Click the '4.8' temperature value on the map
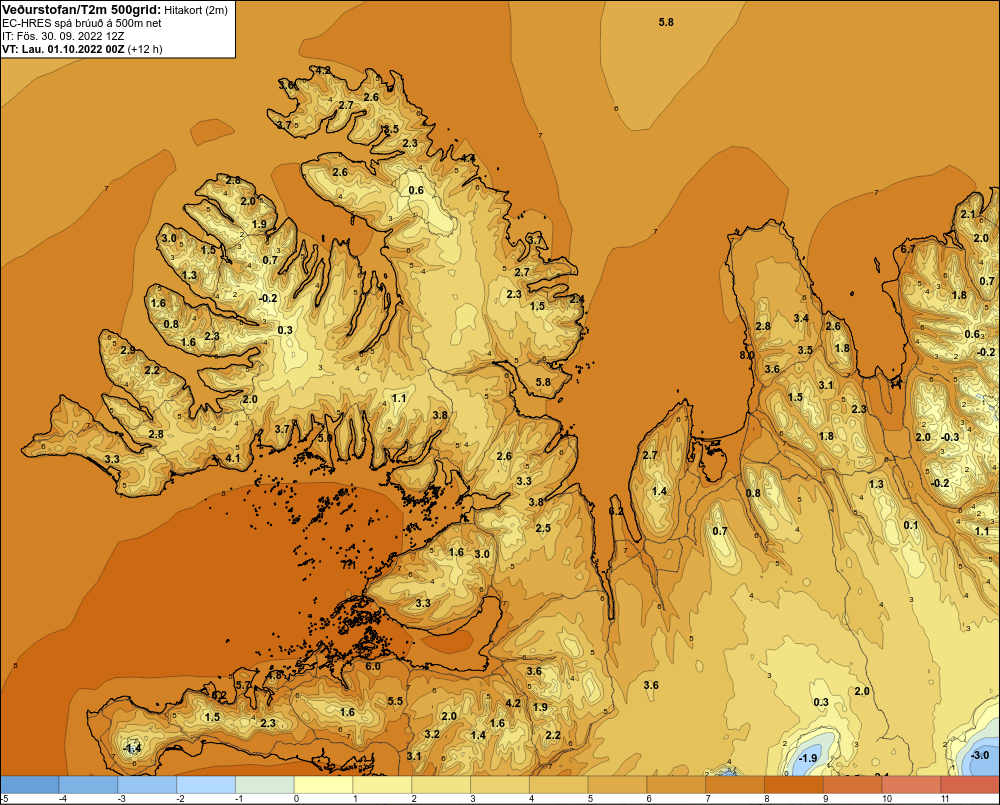This screenshot has width=1000, height=805. pos(274,675)
